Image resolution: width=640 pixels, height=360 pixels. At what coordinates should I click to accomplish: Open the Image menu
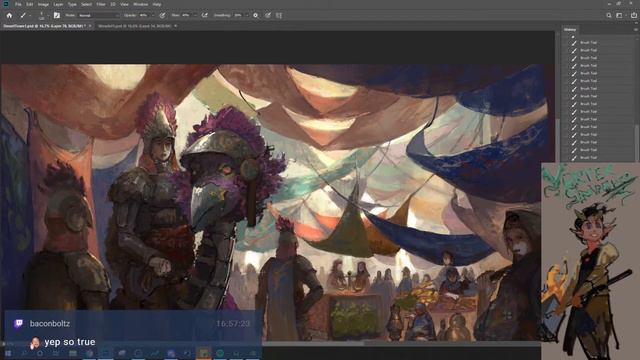[43, 4]
